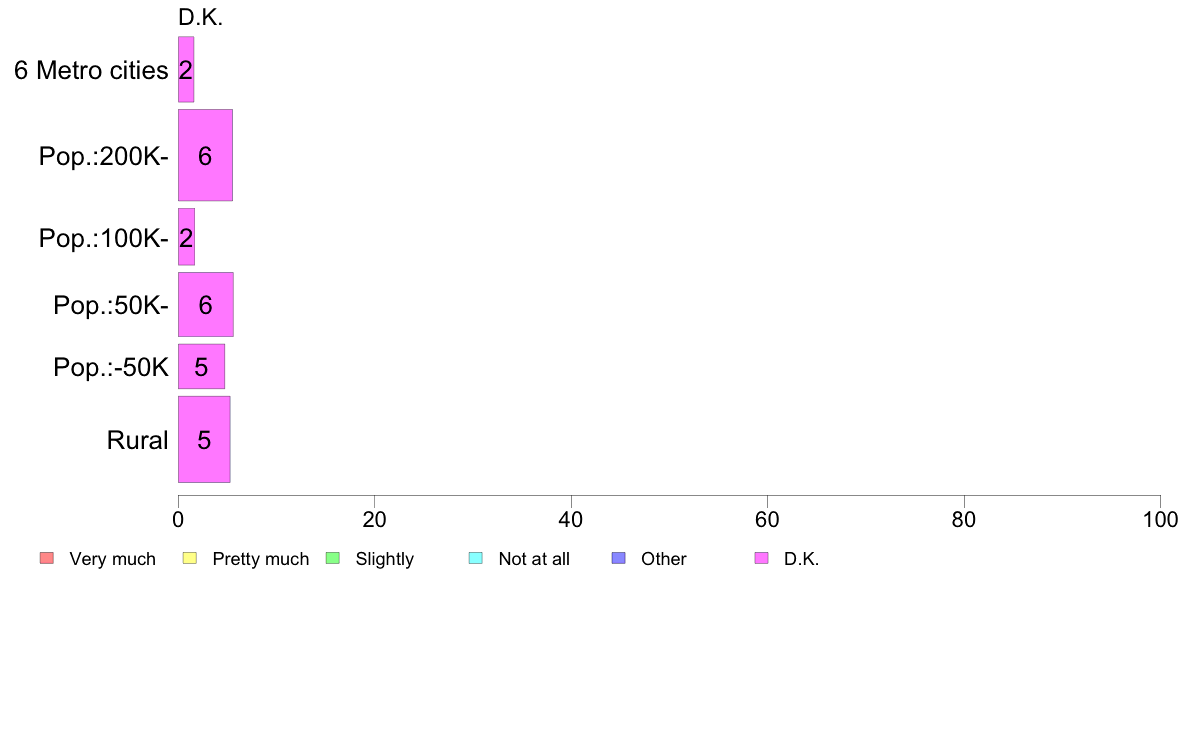Image resolution: width=1188 pixels, height=736 pixels.
Task: Select the Pop.:-50K bar showing 5
Action: pyautogui.click(x=202, y=367)
